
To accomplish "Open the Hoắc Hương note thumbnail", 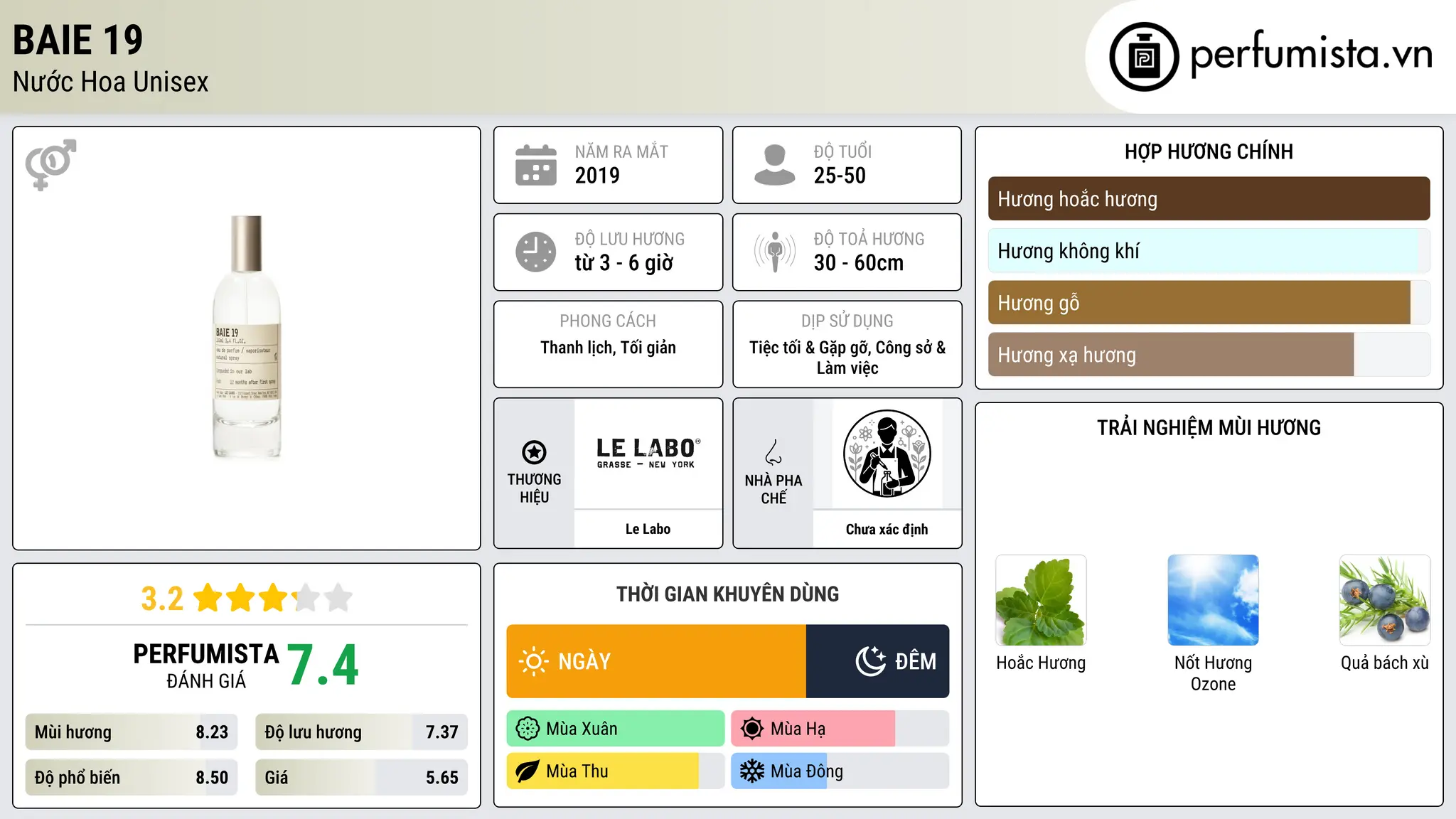I will pos(1041,600).
